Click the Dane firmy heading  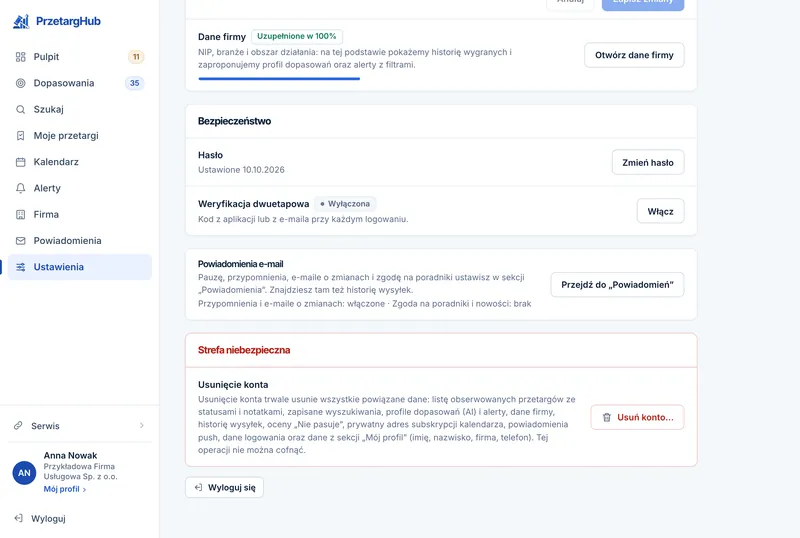point(222,37)
